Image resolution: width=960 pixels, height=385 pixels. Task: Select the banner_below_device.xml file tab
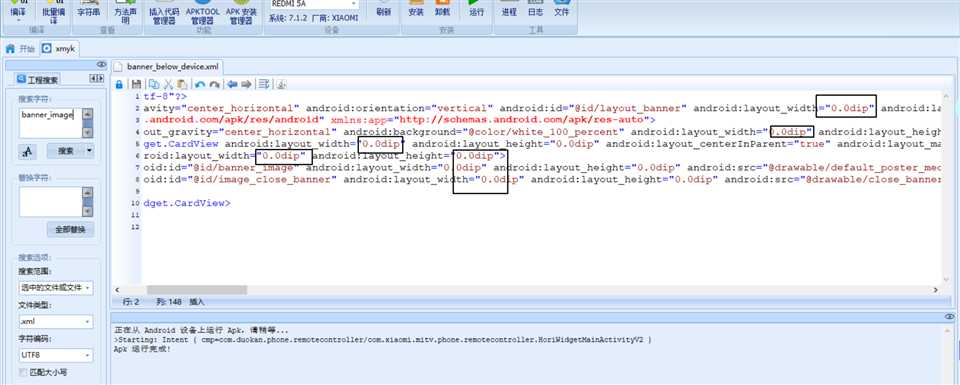[167, 67]
